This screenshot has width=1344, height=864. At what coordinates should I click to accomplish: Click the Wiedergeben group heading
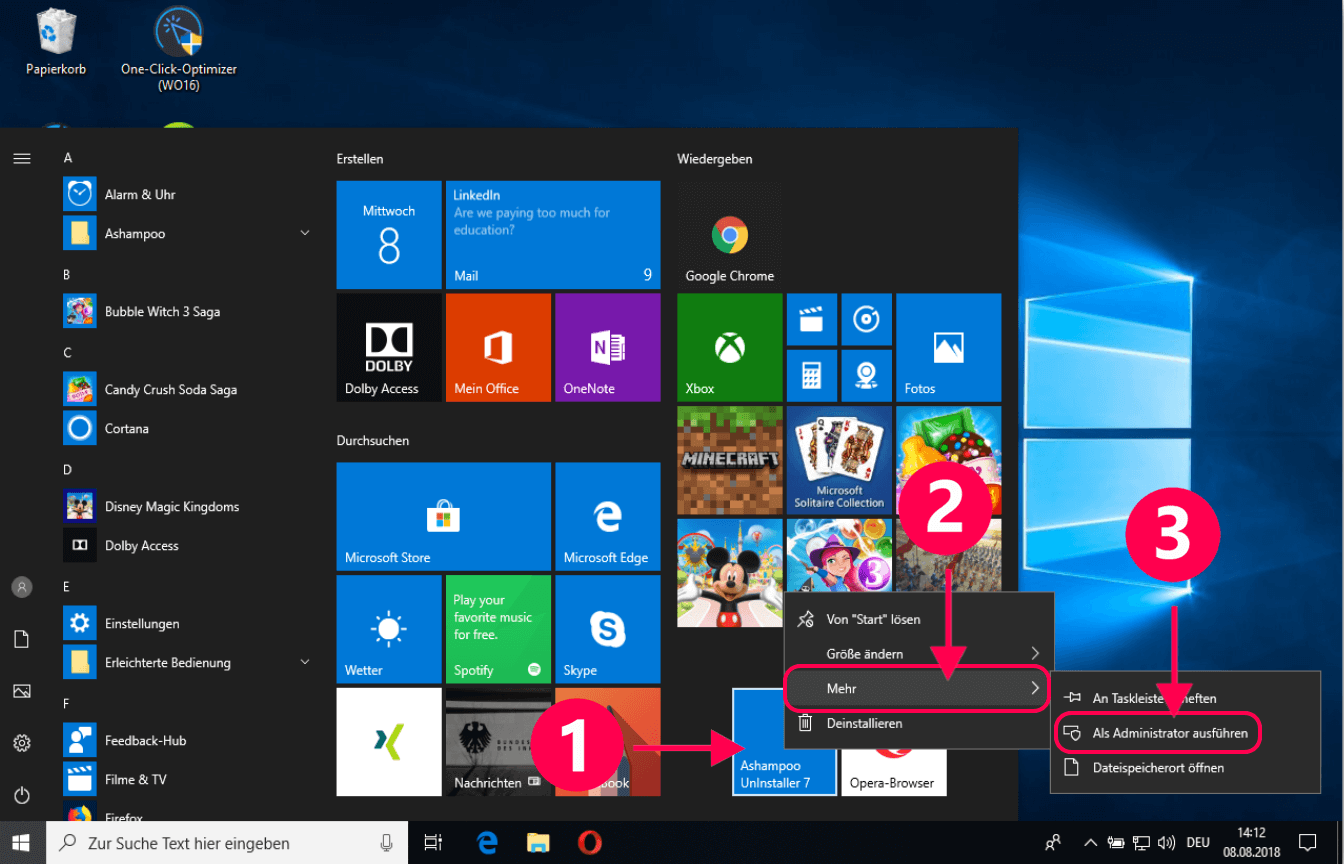pyautogui.click(x=715, y=159)
